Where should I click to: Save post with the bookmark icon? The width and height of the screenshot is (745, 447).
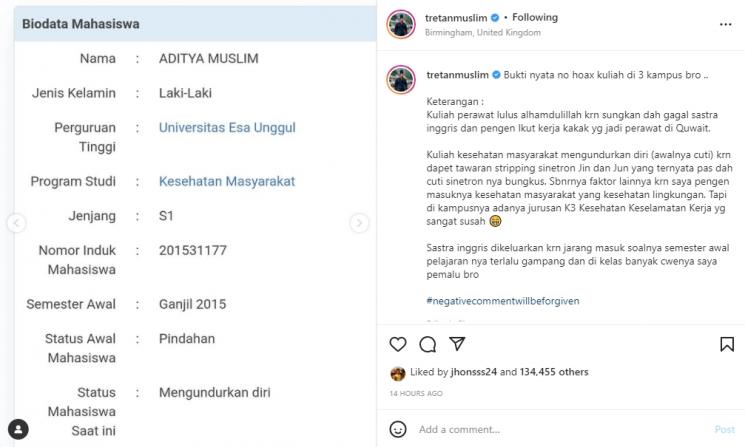pos(727,344)
